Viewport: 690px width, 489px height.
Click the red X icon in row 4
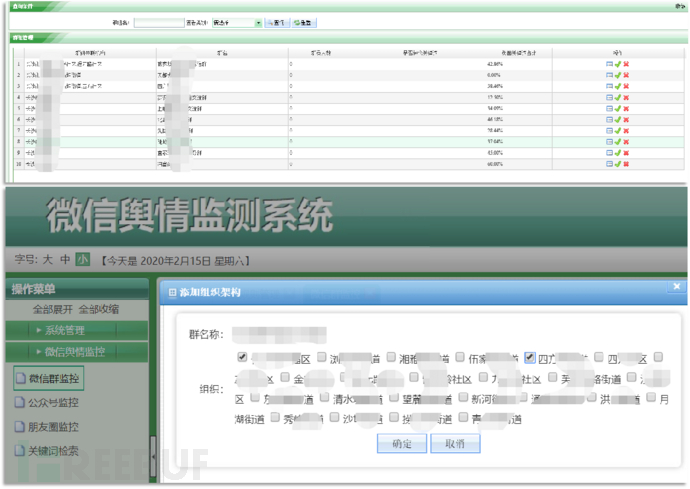coord(626,97)
